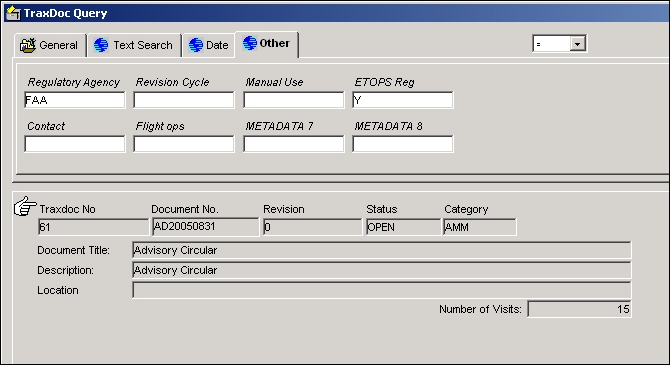670x365 pixels.
Task: Click the METADATA 8 label
Action: [388, 126]
